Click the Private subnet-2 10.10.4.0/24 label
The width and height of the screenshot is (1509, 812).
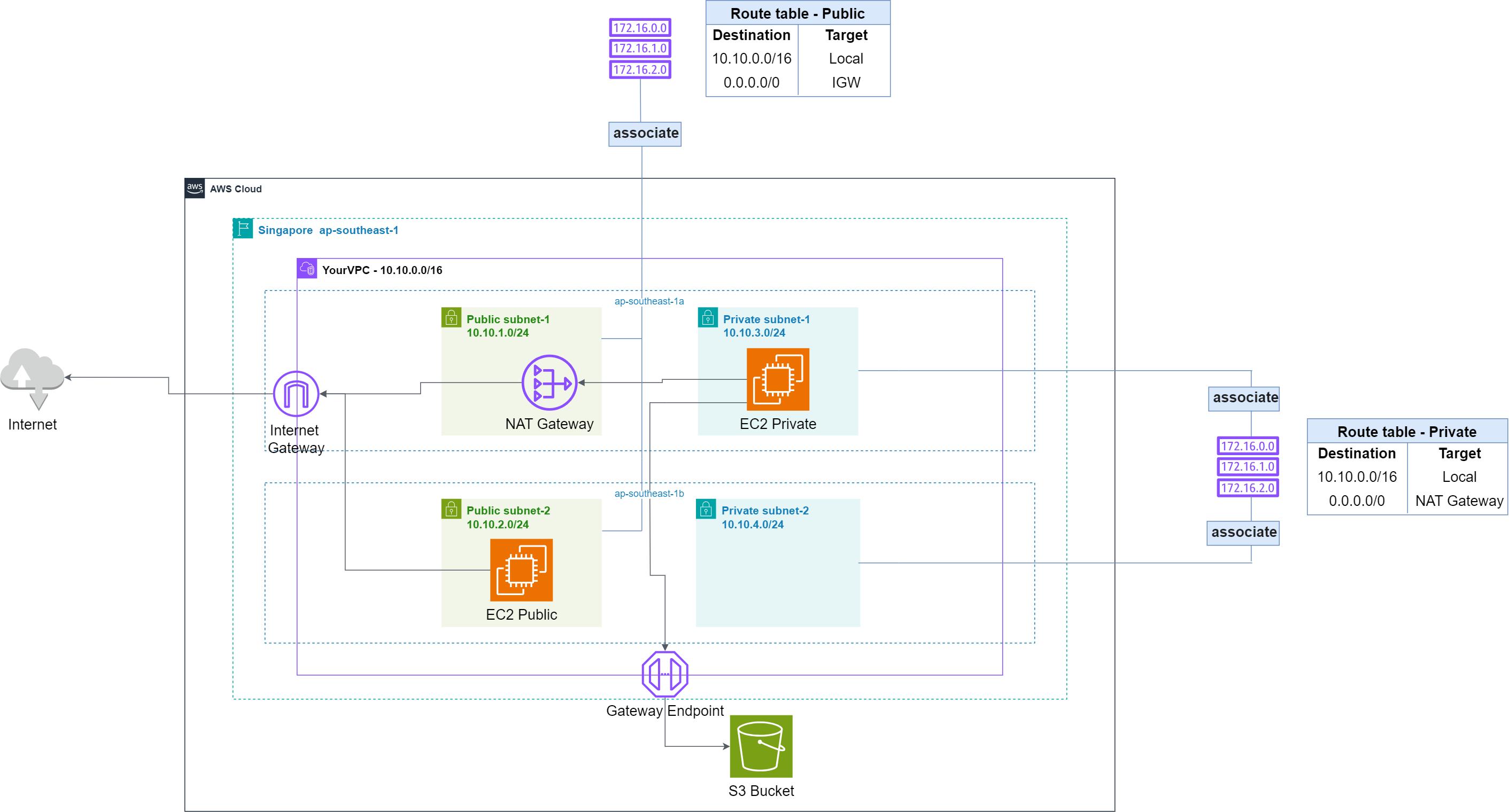click(x=765, y=518)
